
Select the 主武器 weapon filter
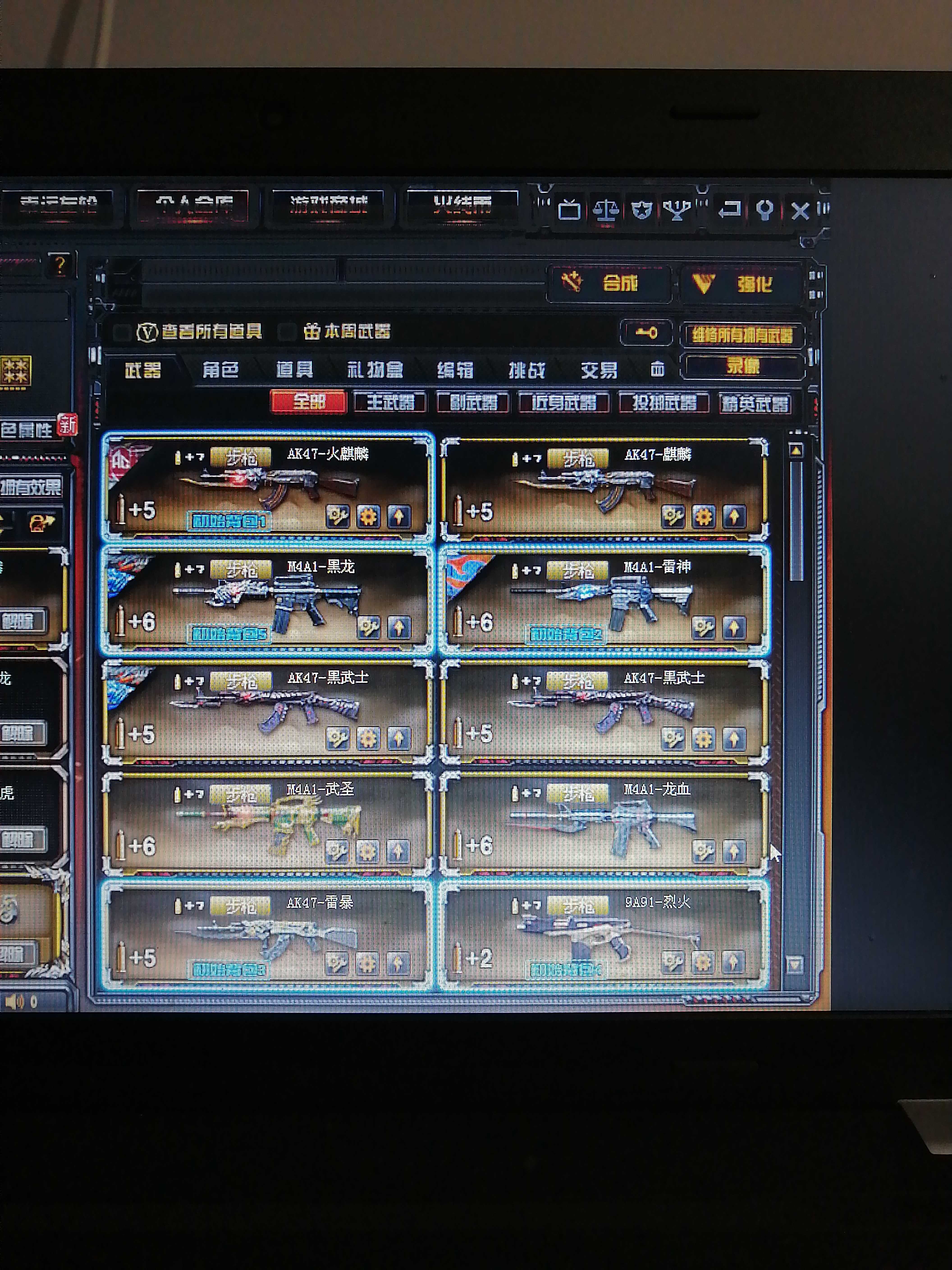(390, 405)
